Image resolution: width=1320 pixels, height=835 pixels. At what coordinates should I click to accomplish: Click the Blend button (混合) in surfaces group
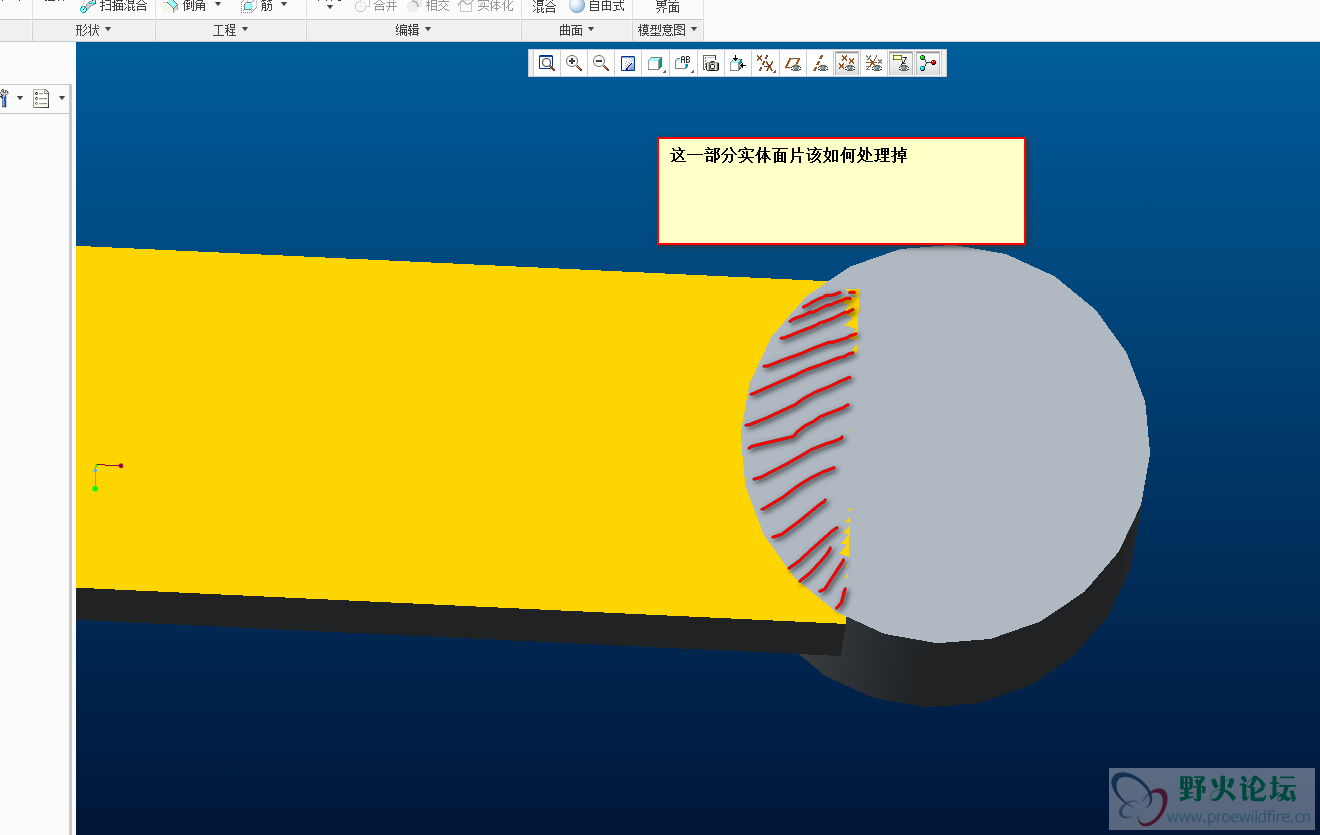[544, 6]
